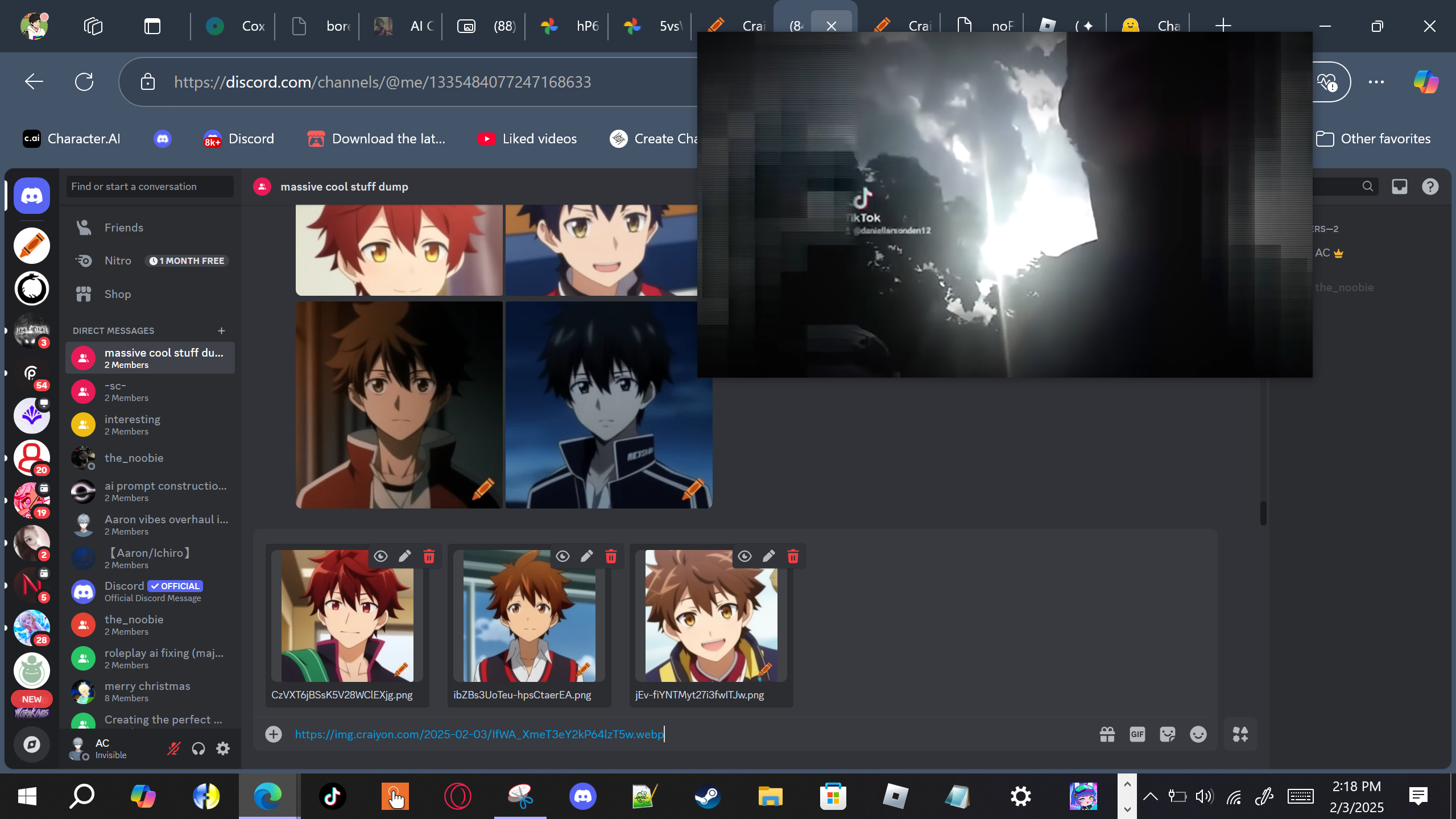Show hidden system tray icons chevron
Image resolution: width=1456 pixels, height=819 pixels.
point(1150,796)
